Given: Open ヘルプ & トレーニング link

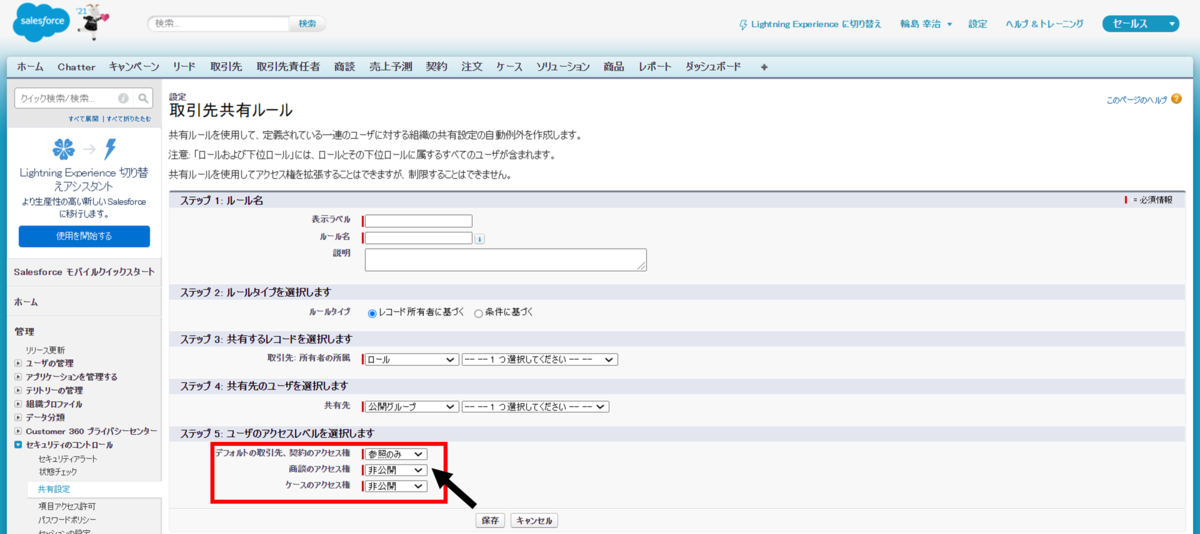Looking at the screenshot, I should tap(1043, 23).
